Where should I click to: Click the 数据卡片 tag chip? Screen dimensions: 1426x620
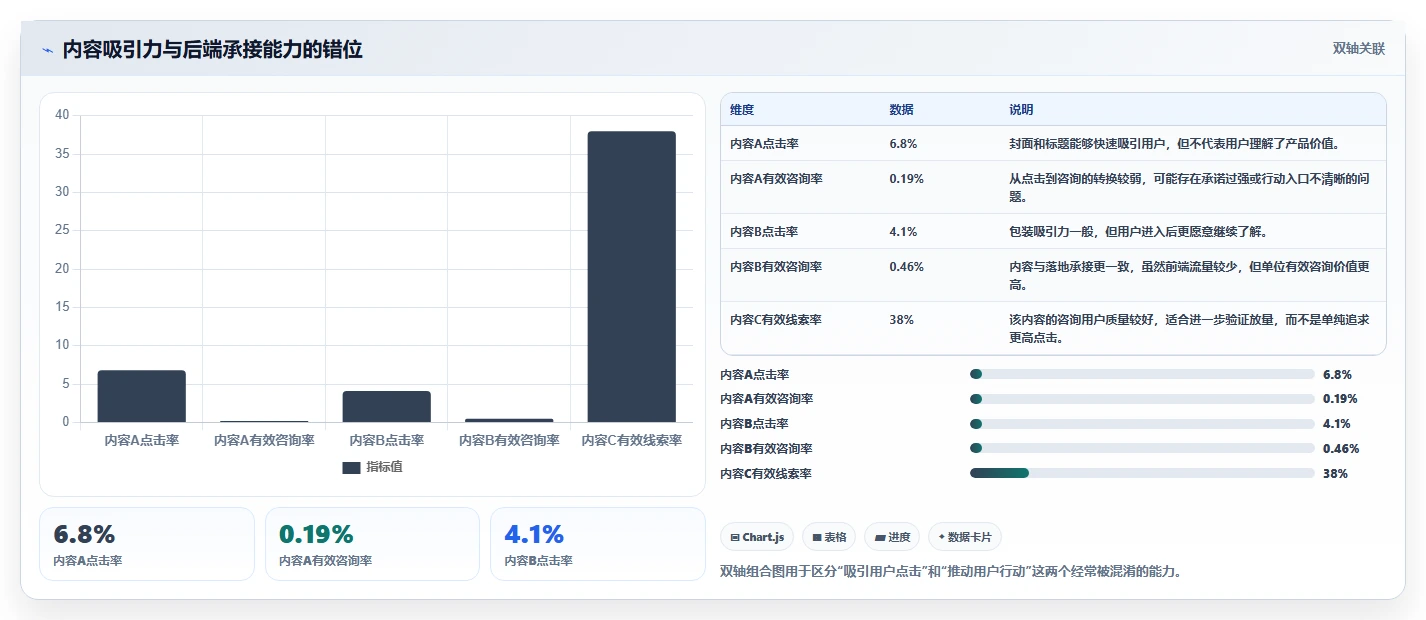coord(965,537)
